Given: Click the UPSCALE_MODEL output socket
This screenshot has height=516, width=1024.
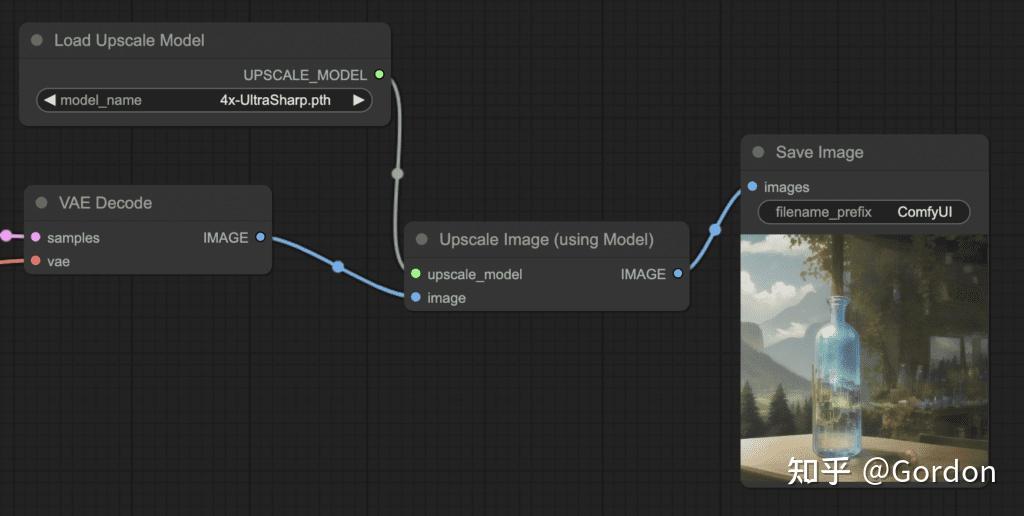Looking at the screenshot, I should coord(379,74).
